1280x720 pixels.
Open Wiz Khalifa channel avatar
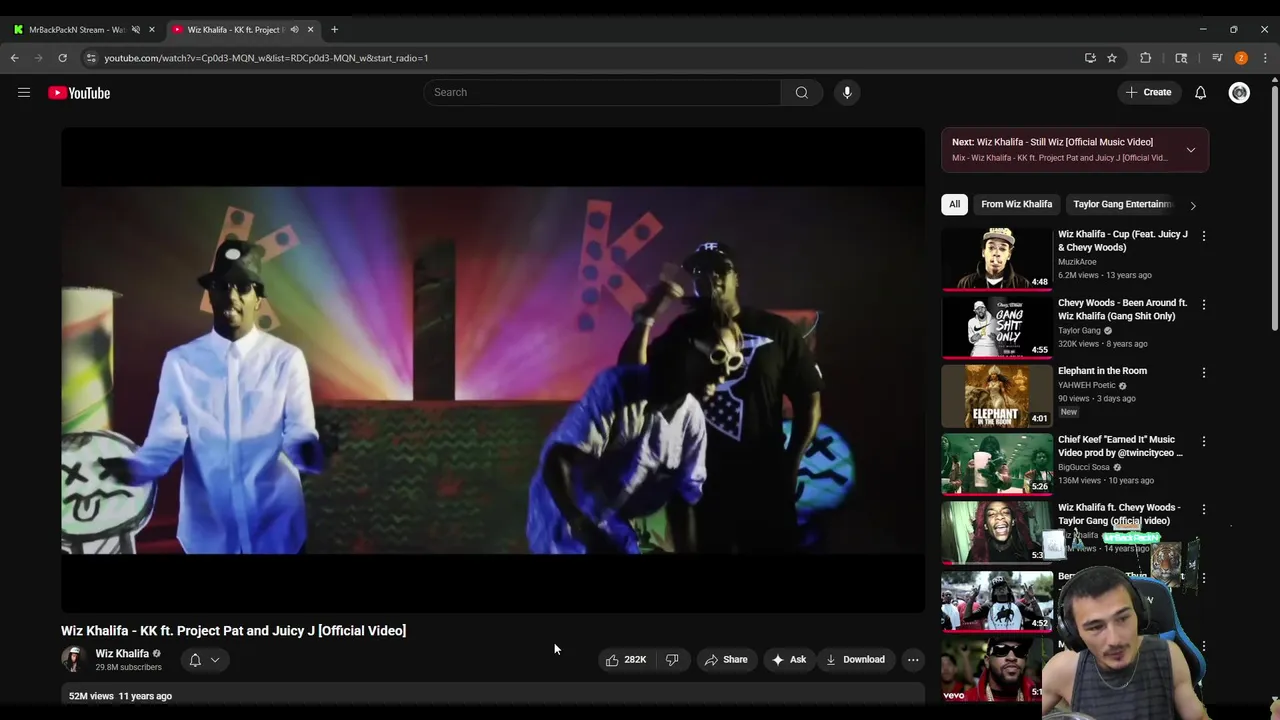[x=73, y=659]
